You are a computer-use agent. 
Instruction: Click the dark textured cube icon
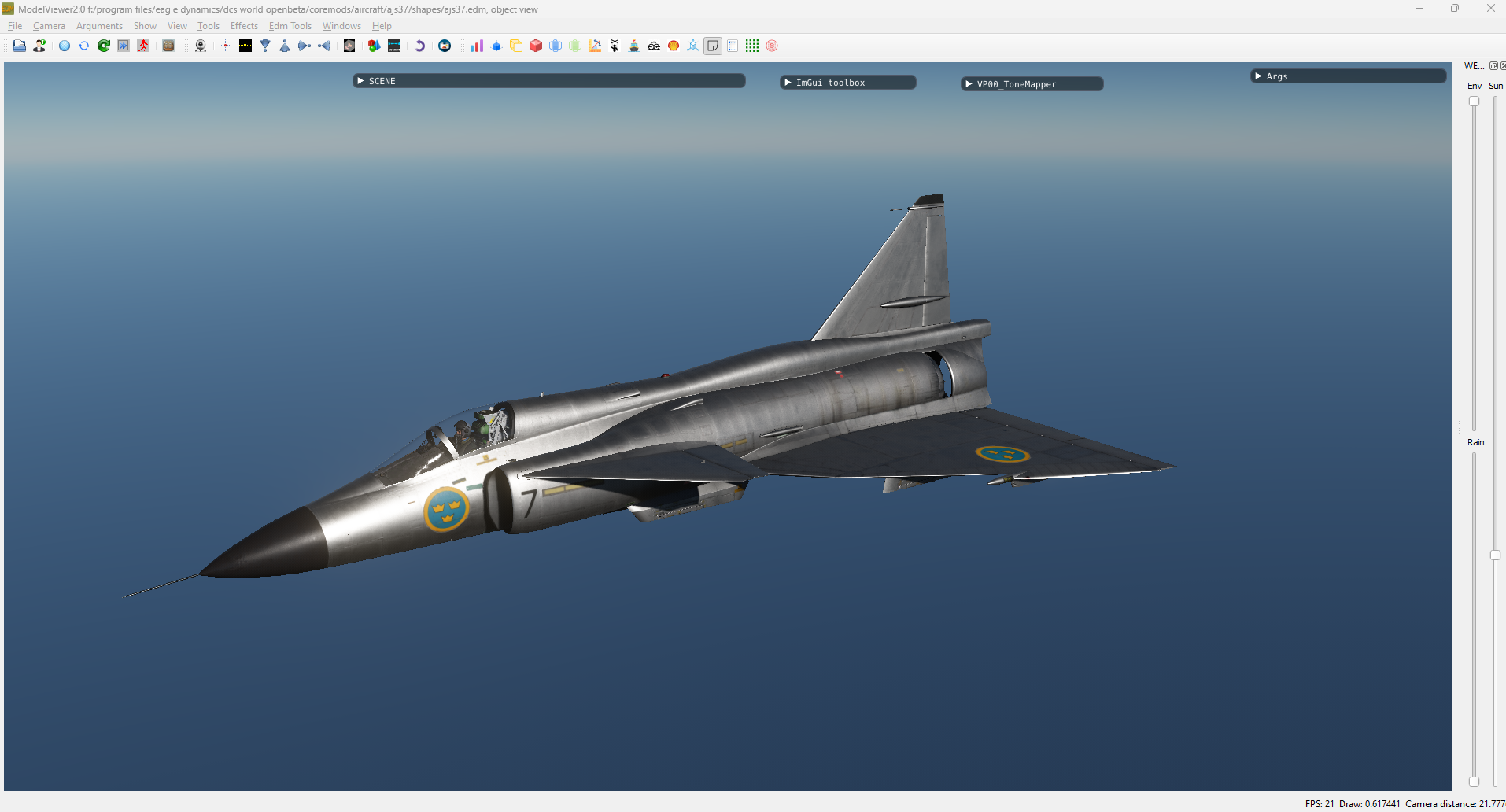(349, 46)
